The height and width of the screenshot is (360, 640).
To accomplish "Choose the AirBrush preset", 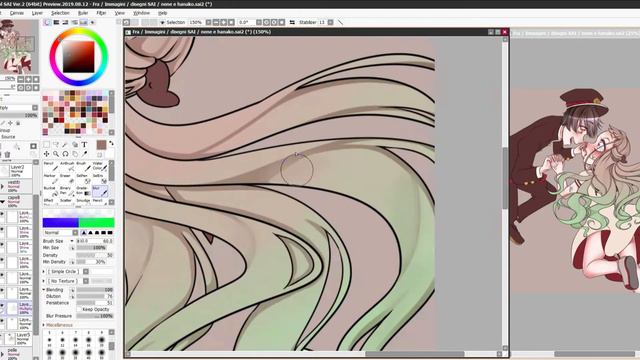I will 67,166.
